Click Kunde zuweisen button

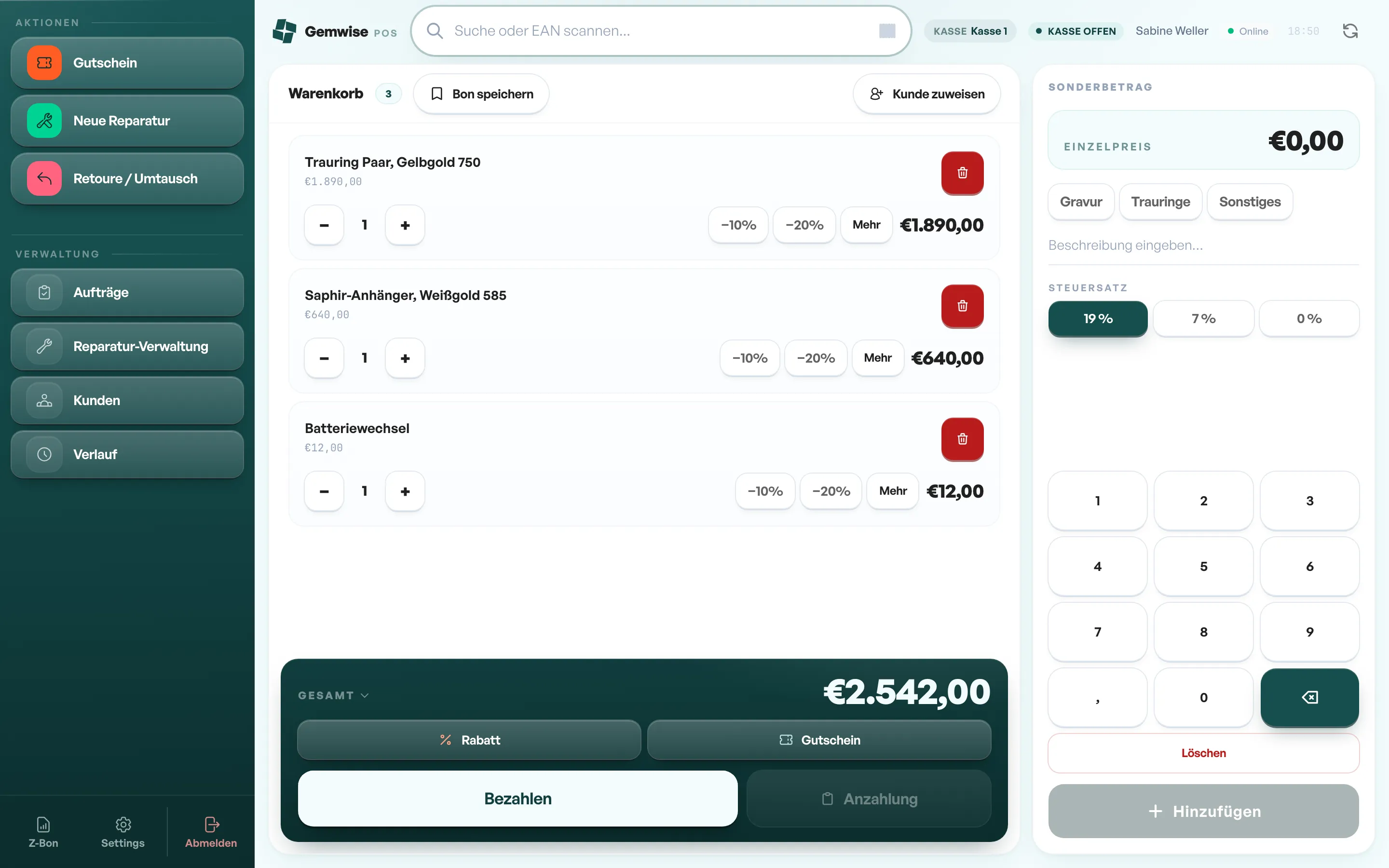(x=926, y=94)
